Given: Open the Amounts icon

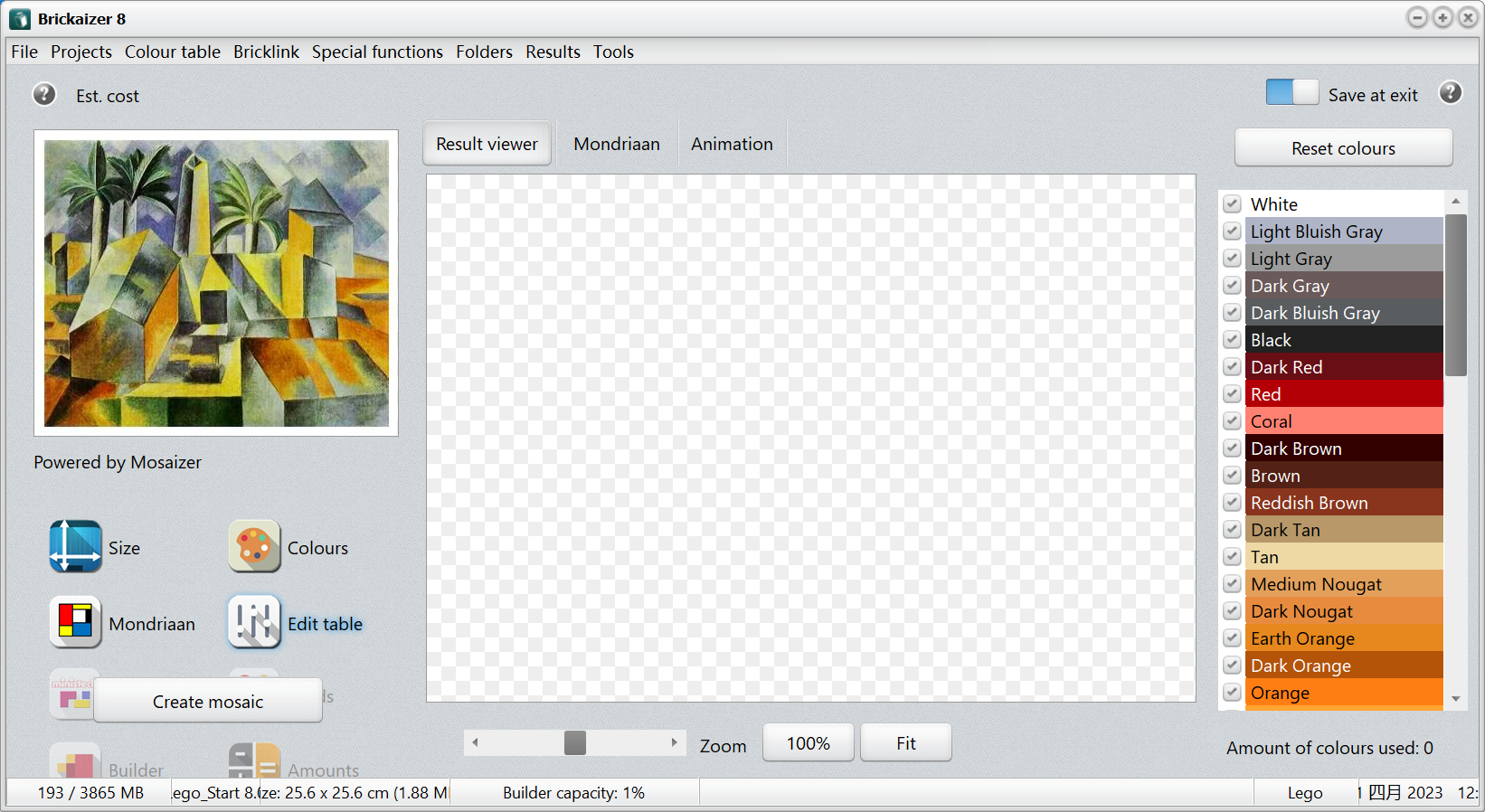Looking at the screenshot, I should click(254, 761).
